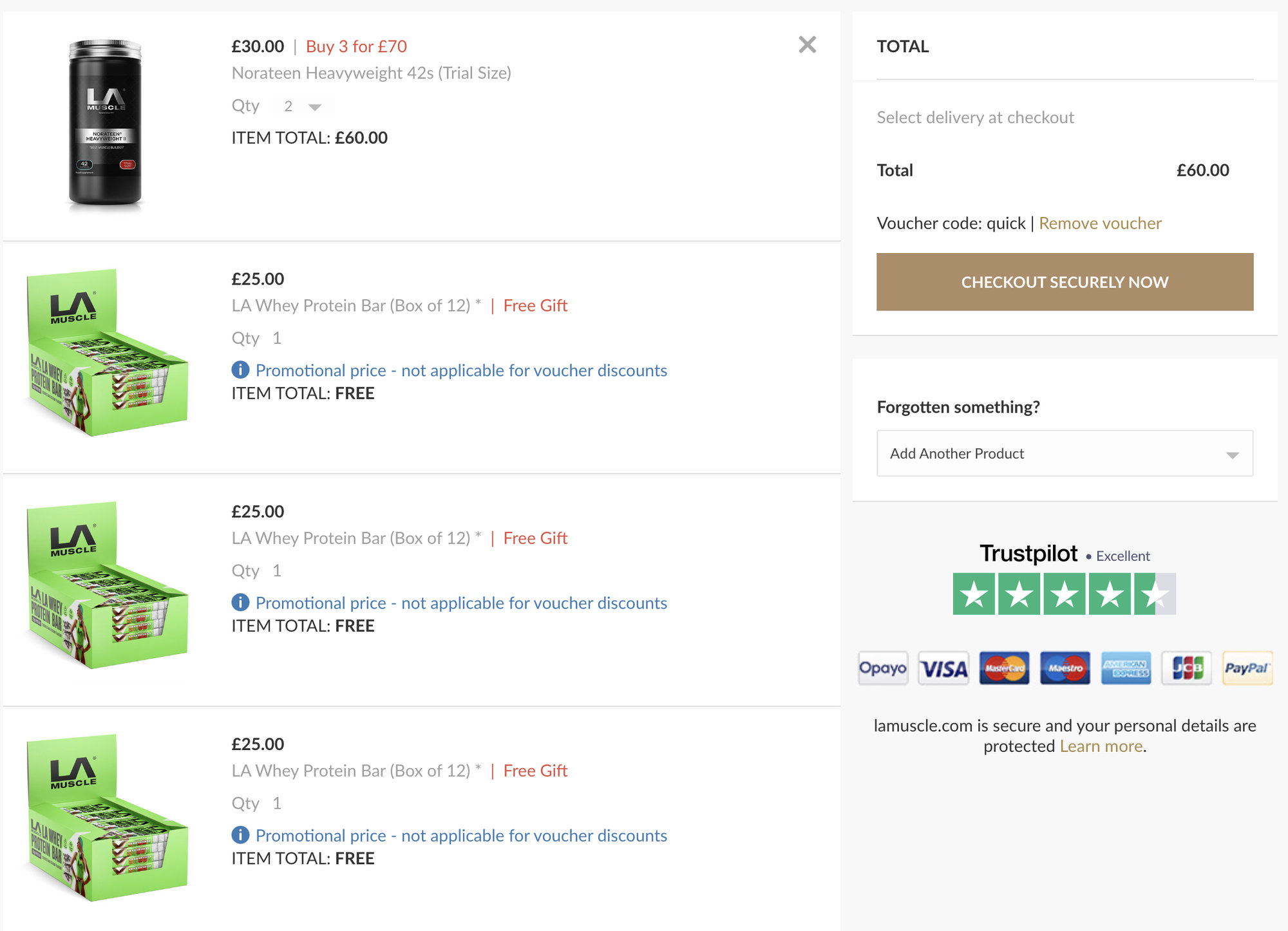1288x931 pixels.
Task: Click the Maestro payment icon
Action: (1065, 668)
